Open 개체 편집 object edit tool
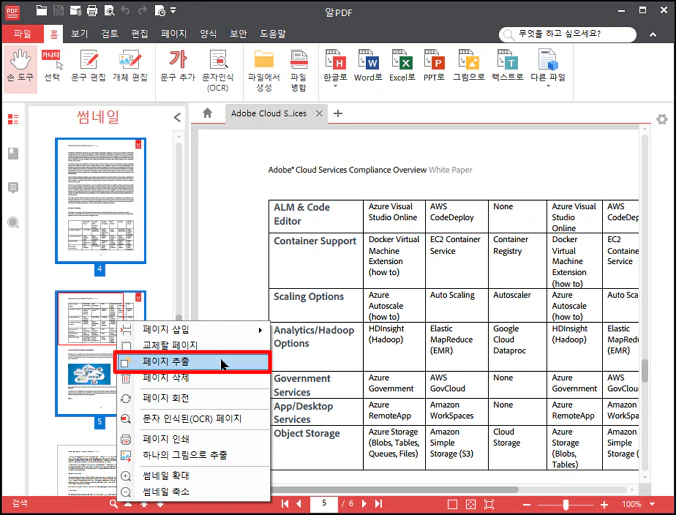 (x=130, y=67)
